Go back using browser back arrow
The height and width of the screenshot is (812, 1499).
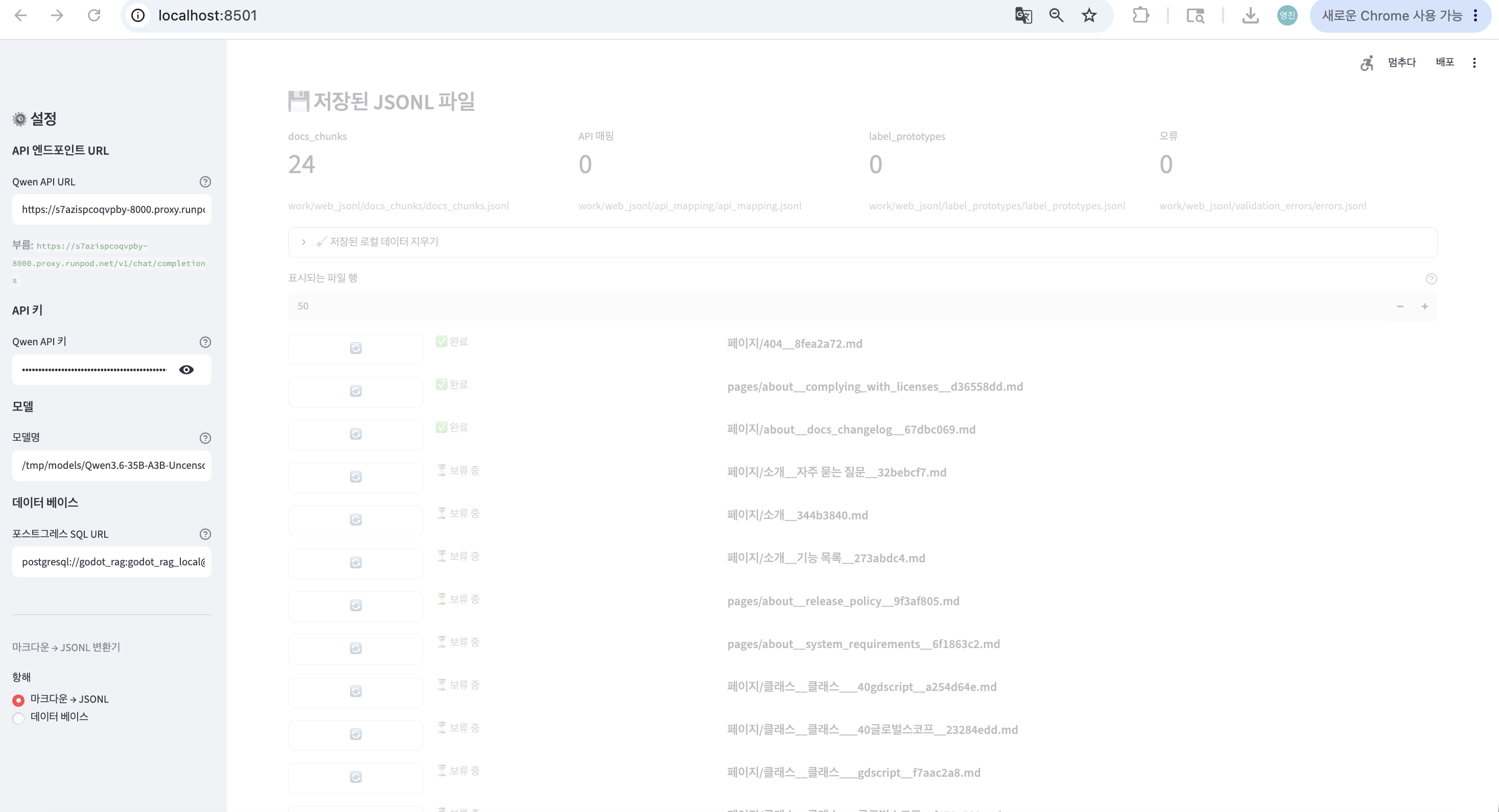tap(20, 15)
